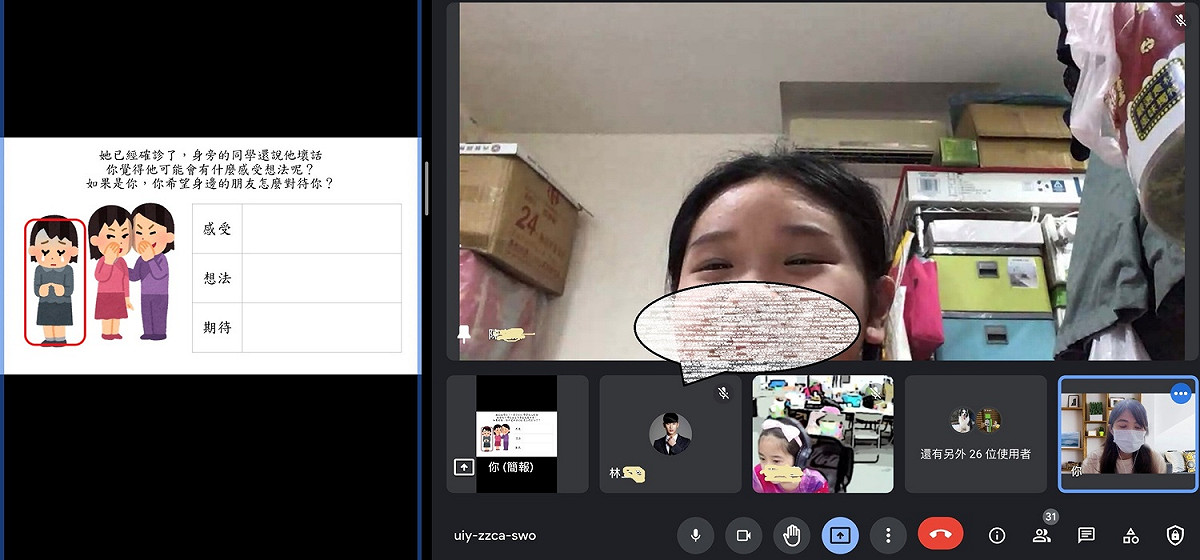Select the classroom girl video tile
Screen dimensions: 1200x560
point(823,434)
